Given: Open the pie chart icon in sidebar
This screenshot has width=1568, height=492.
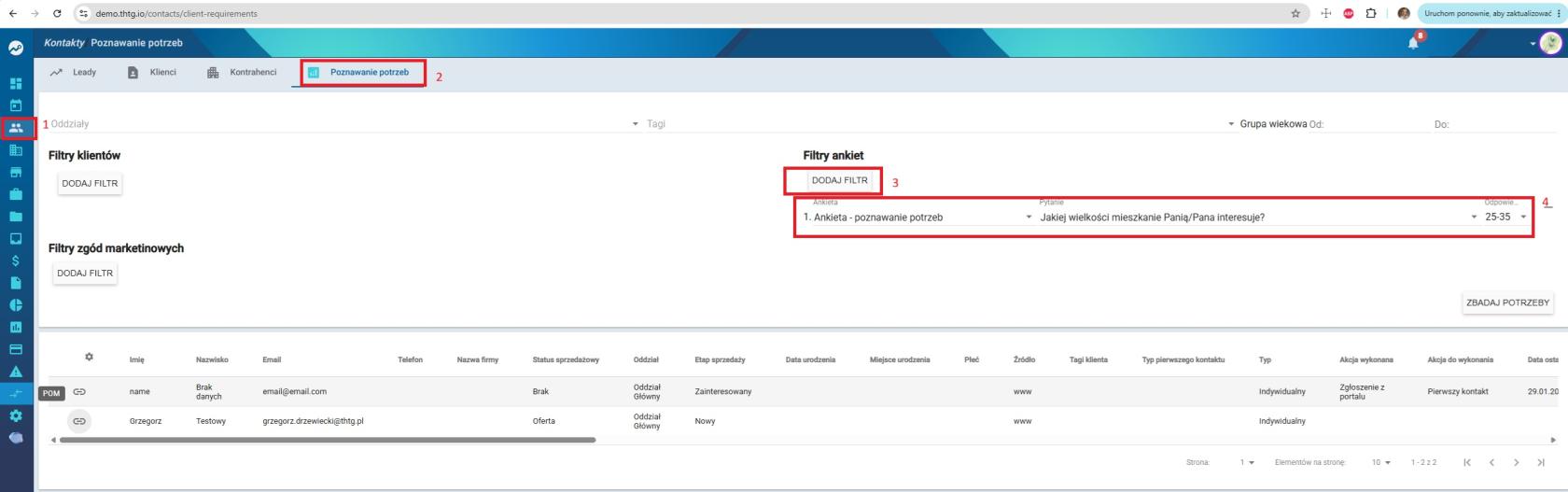Looking at the screenshot, I should [16, 305].
